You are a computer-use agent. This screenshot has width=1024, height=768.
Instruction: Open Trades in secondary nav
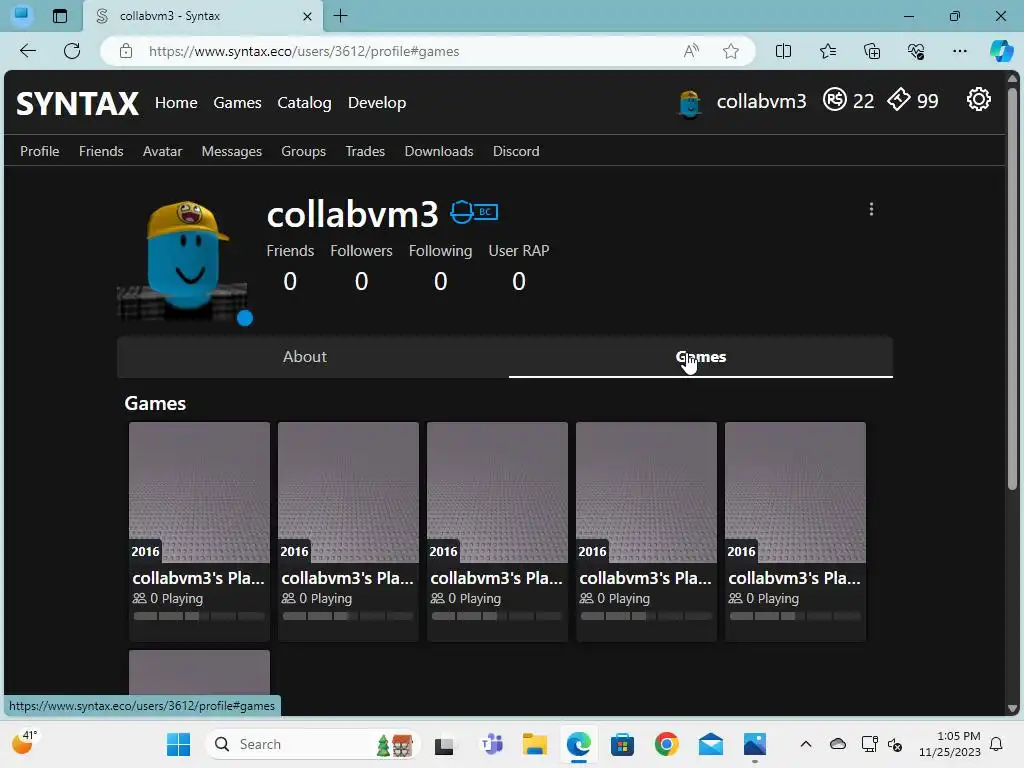pos(365,151)
